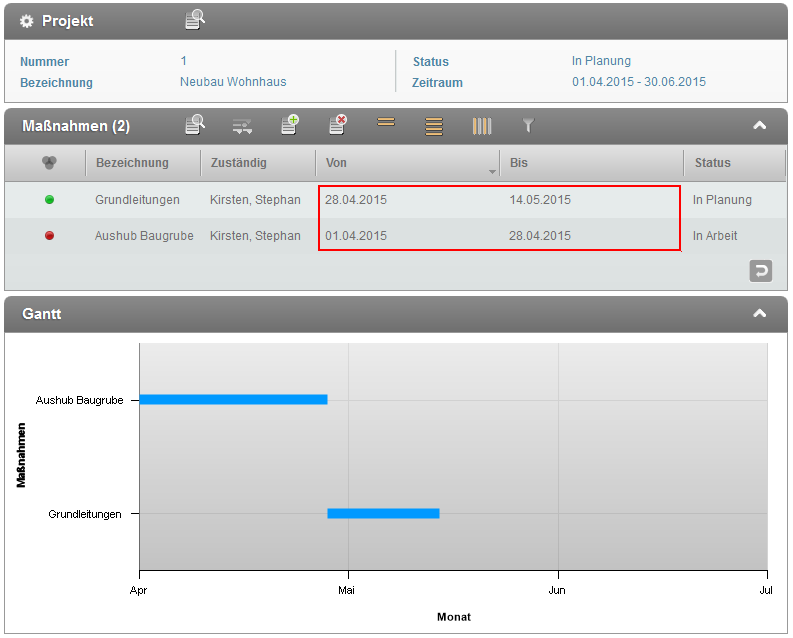Click the back arrow button below the table

(x=761, y=271)
